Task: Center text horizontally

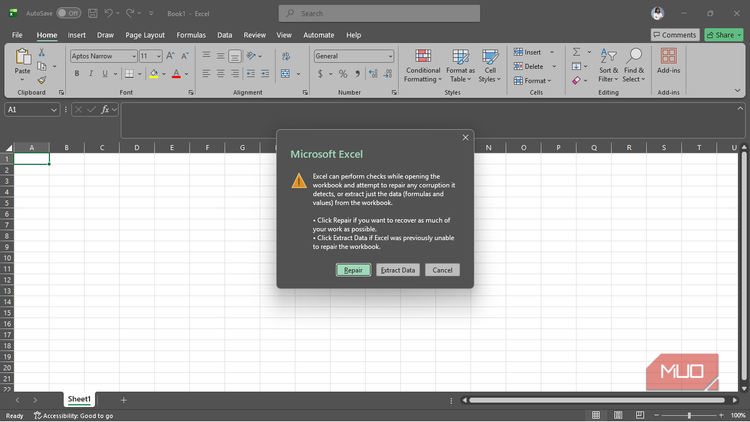Action: click(x=221, y=74)
